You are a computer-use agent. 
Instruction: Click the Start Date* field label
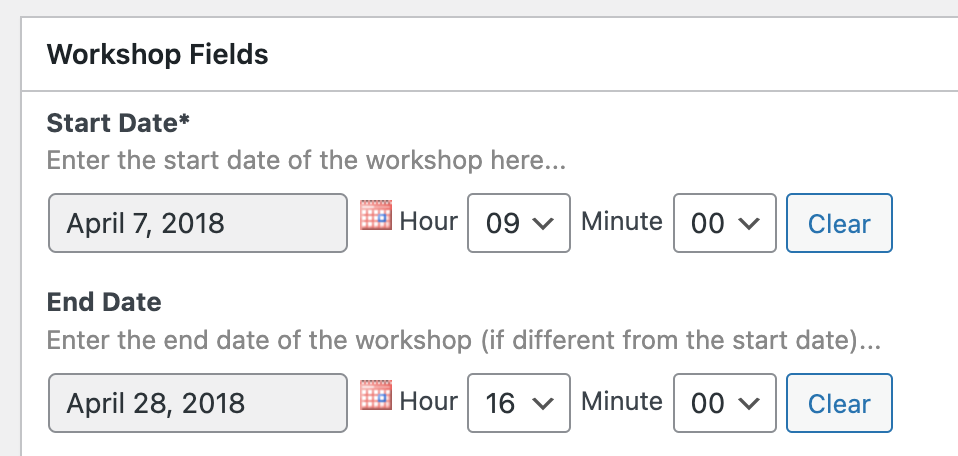tap(119, 123)
